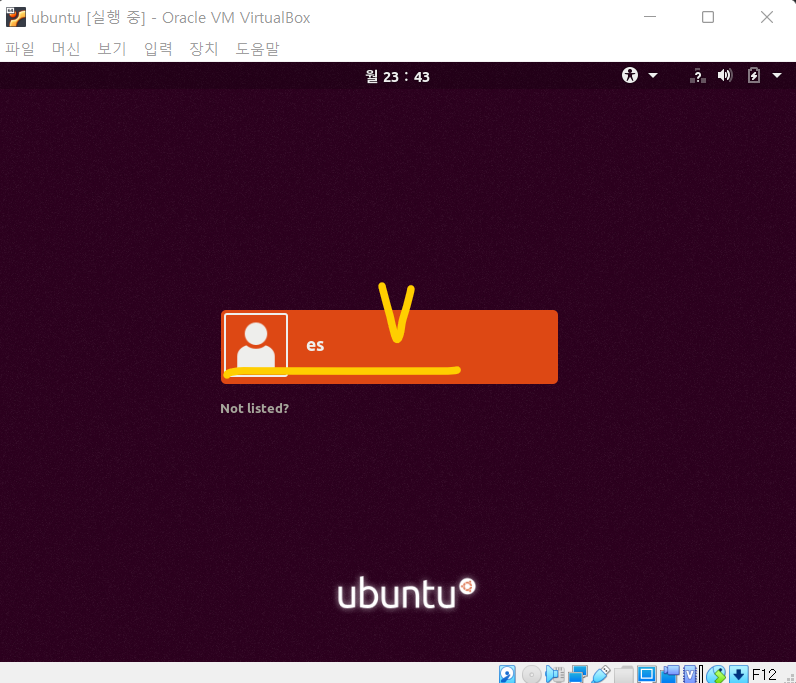The width and height of the screenshot is (796, 683).
Task: Close the VirtualBox window
Action: (767, 17)
